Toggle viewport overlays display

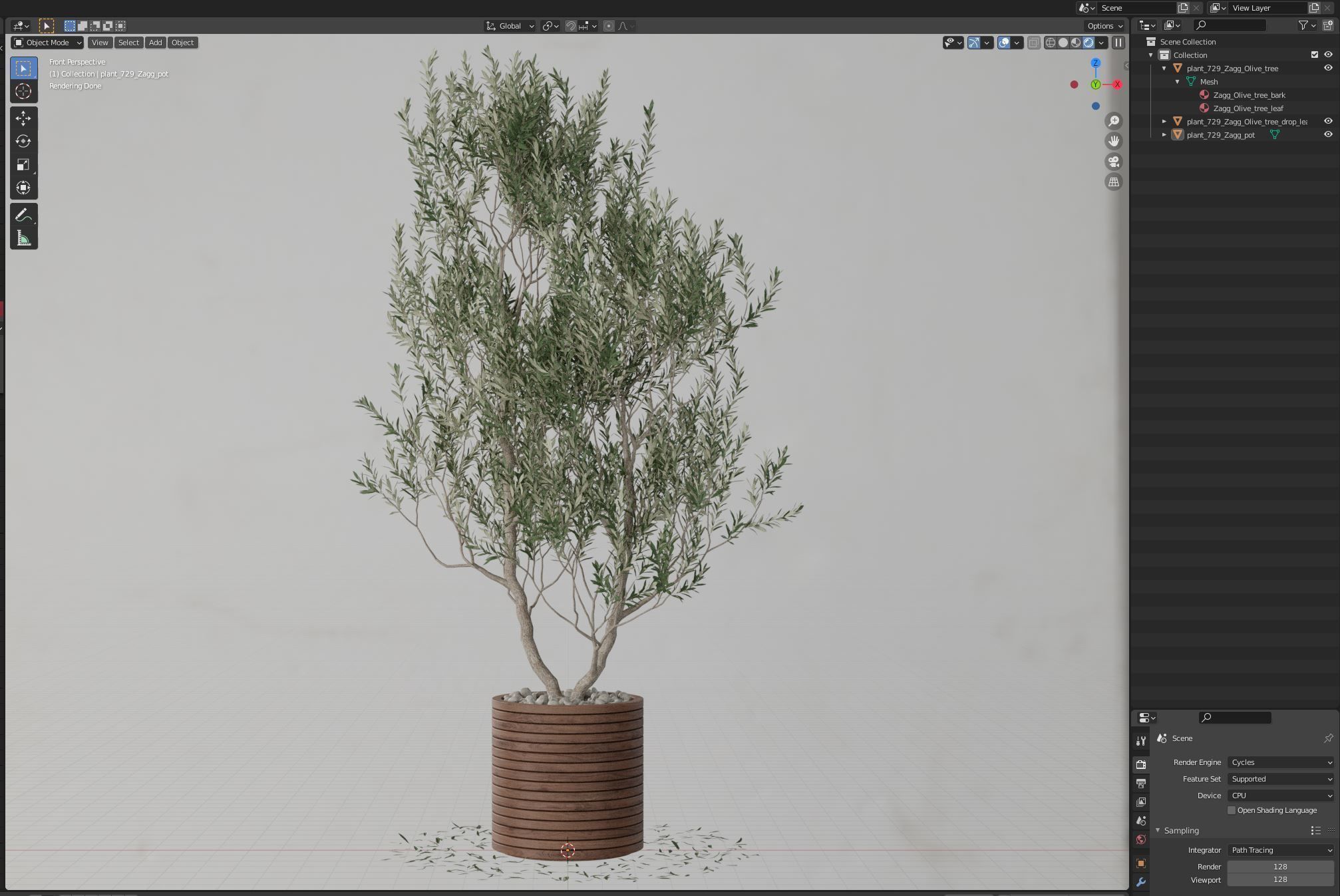1004,43
